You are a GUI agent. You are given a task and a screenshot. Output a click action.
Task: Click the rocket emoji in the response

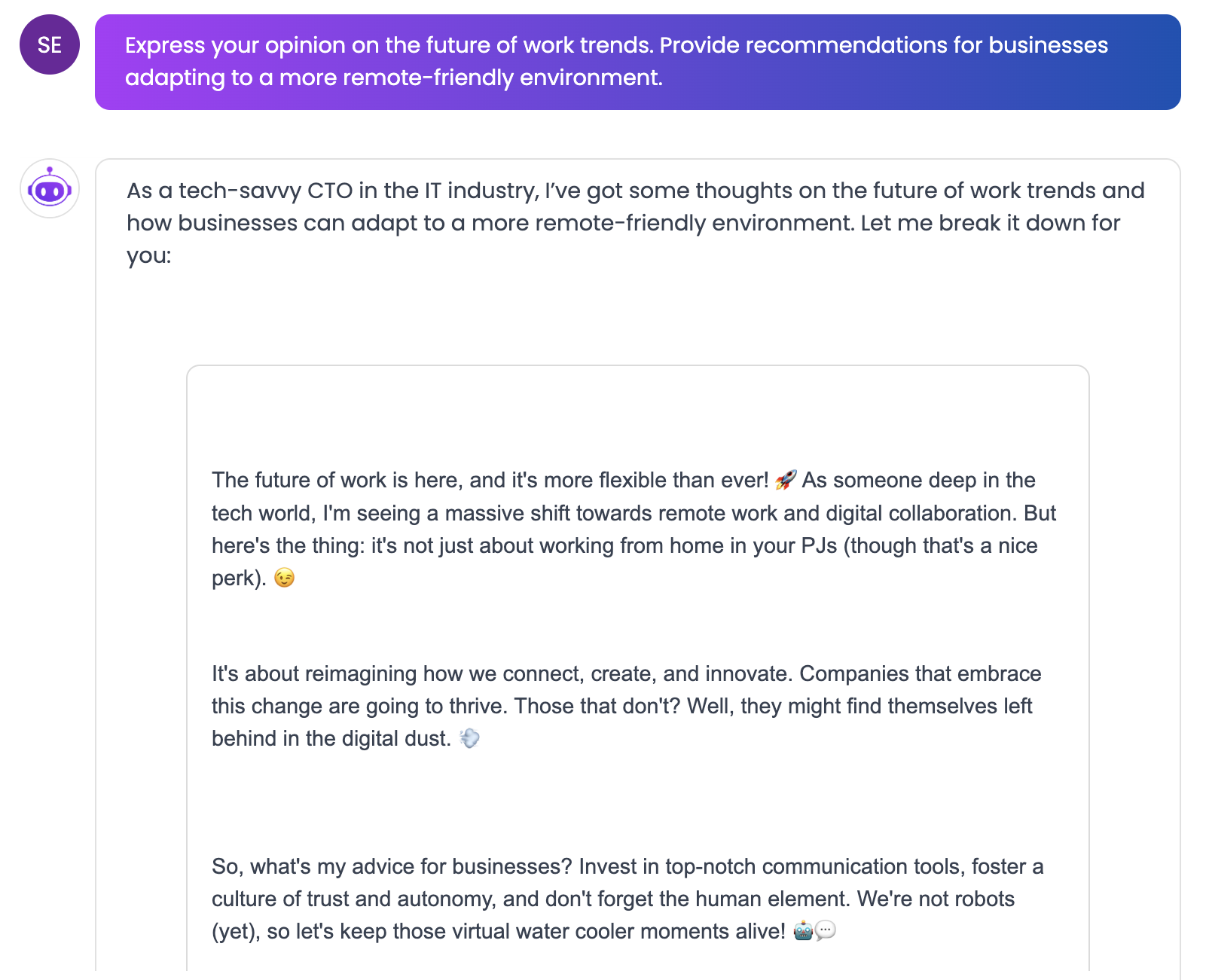pyautogui.click(x=786, y=480)
